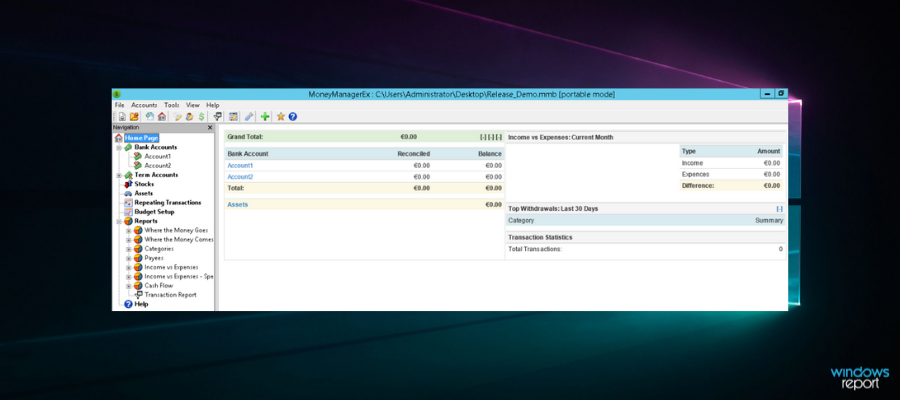Image resolution: width=900 pixels, height=400 pixels.
Task: Expand the Where the Money Goes node
Action: (x=129, y=230)
